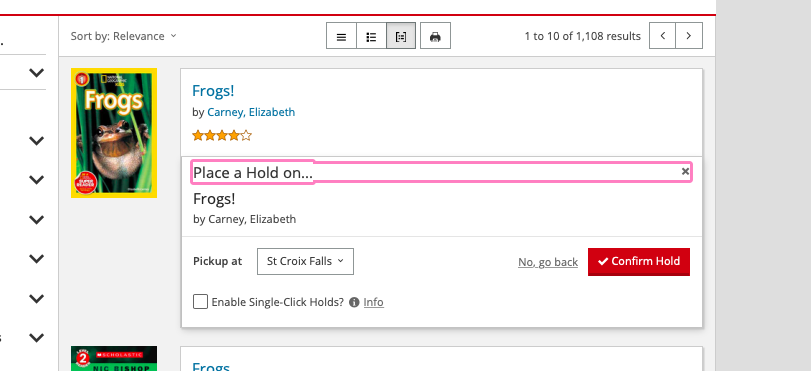Switch to the compact list view icon
This screenshot has height=371, width=811.
coord(341,36)
